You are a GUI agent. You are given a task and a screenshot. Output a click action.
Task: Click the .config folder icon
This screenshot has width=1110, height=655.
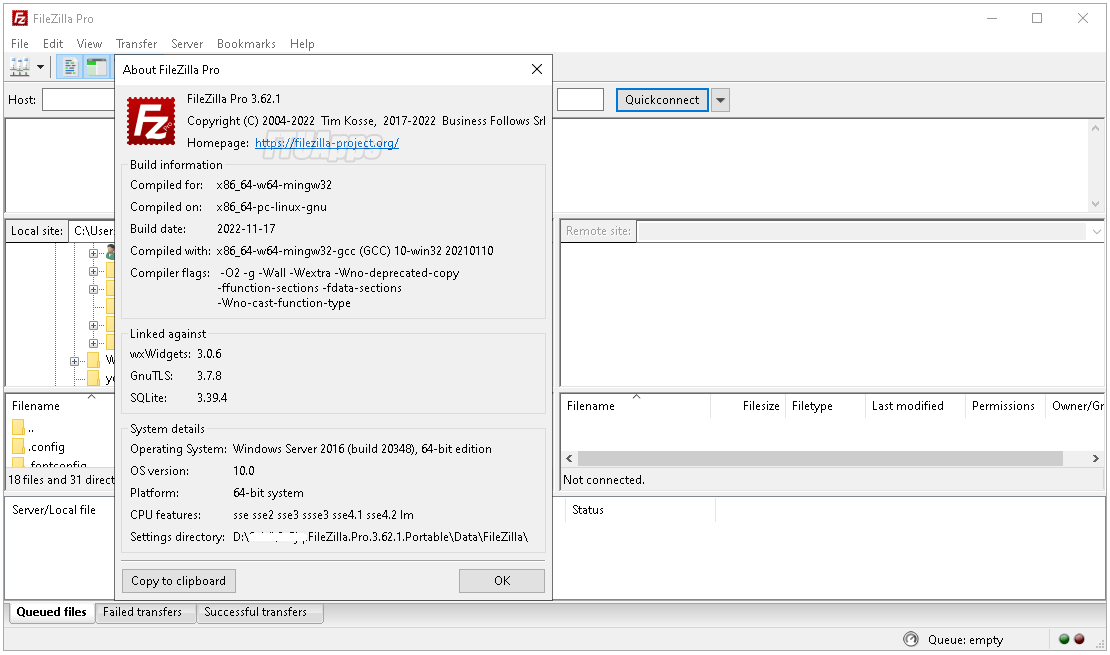tap(19, 447)
